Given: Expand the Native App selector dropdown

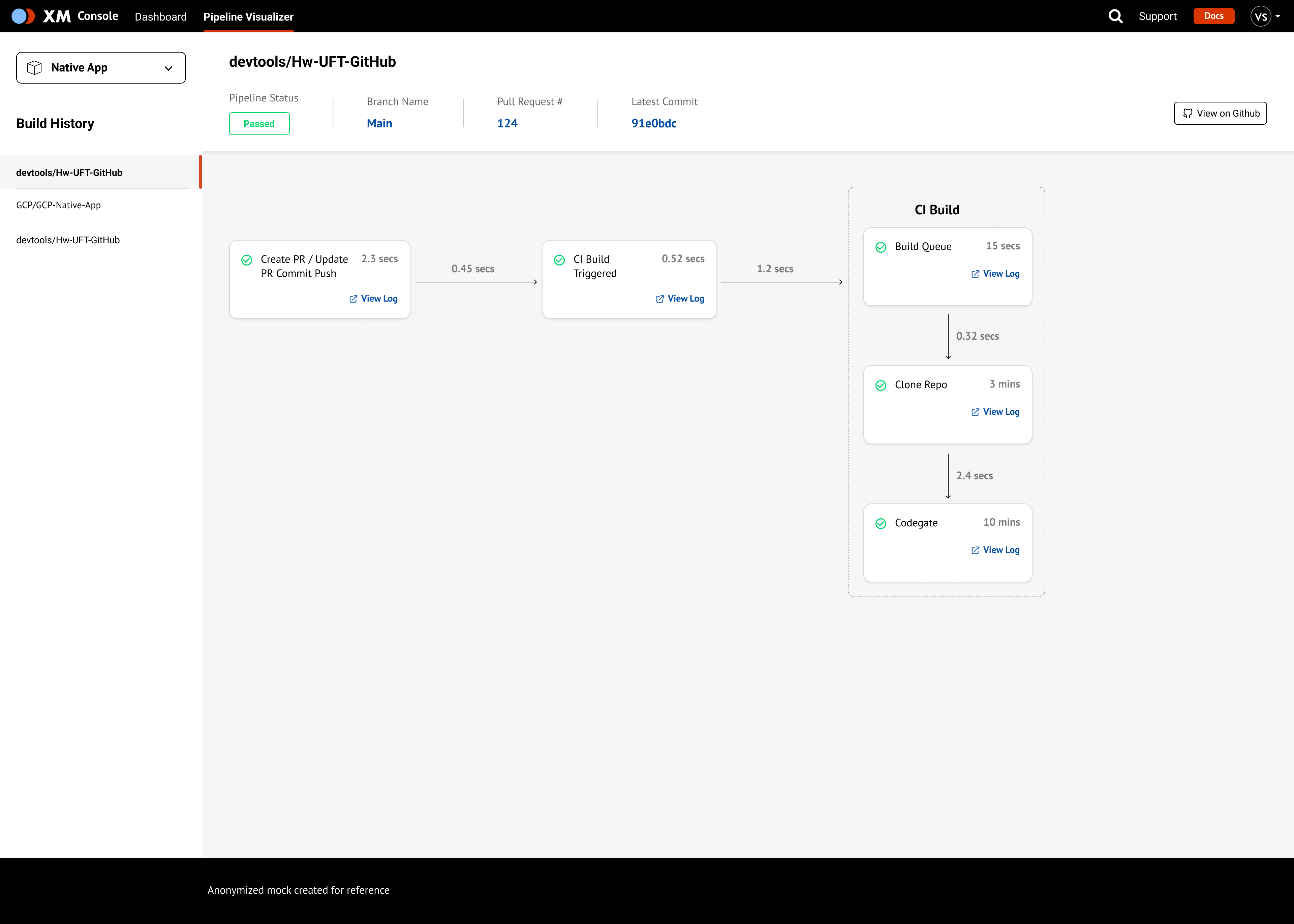Looking at the screenshot, I should pyautogui.click(x=168, y=68).
